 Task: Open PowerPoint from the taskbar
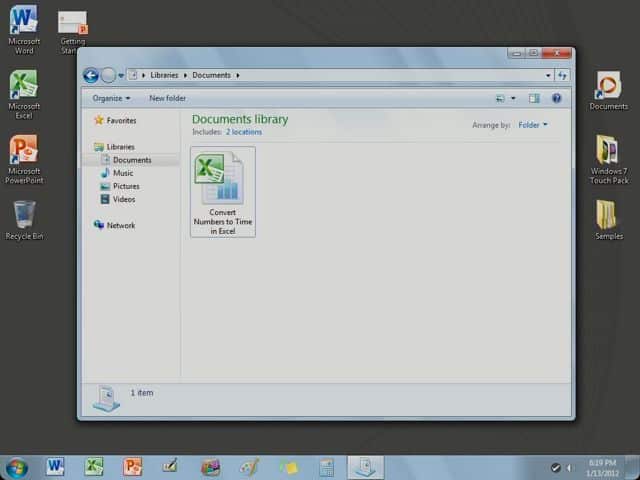pos(133,467)
